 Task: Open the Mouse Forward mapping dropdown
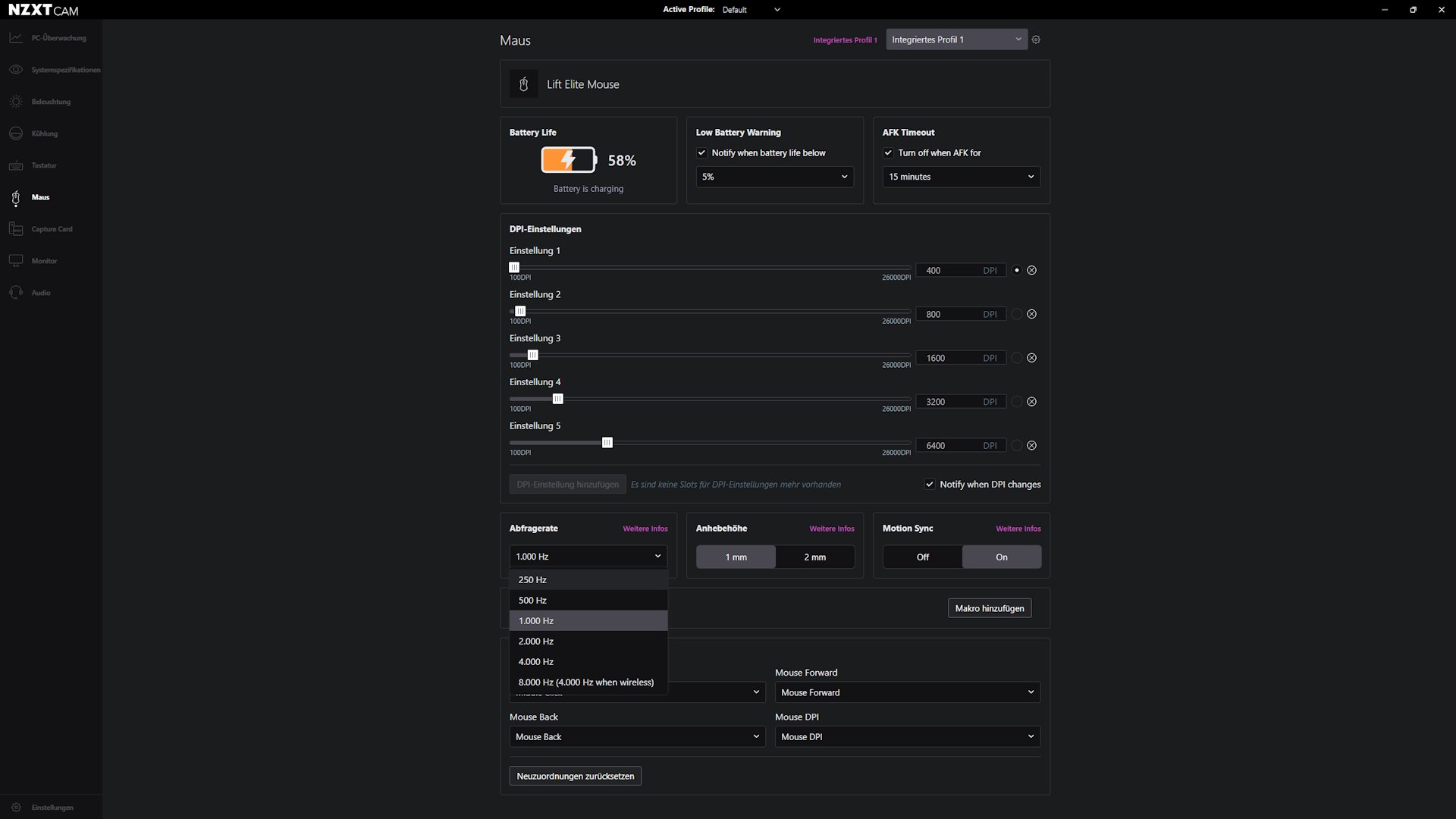[908, 692]
